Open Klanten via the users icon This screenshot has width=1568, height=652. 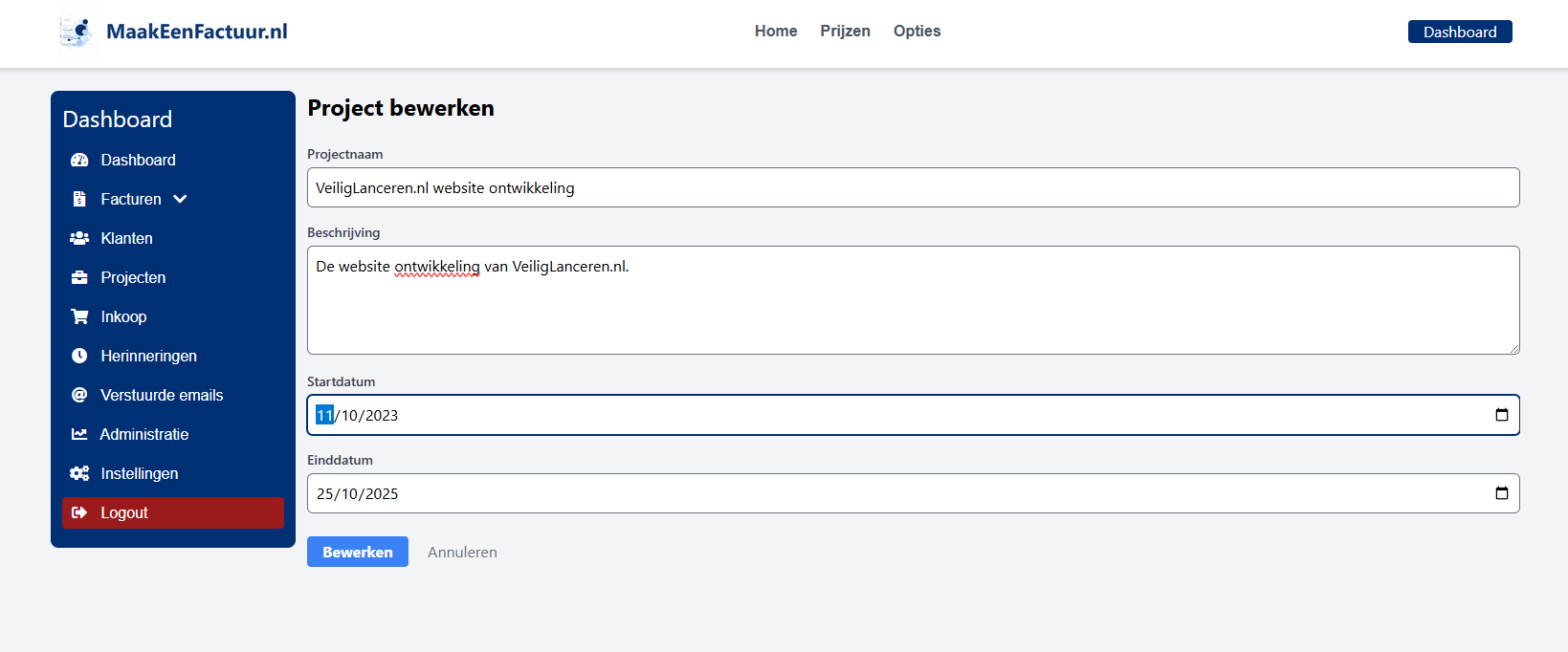(x=79, y=238)
